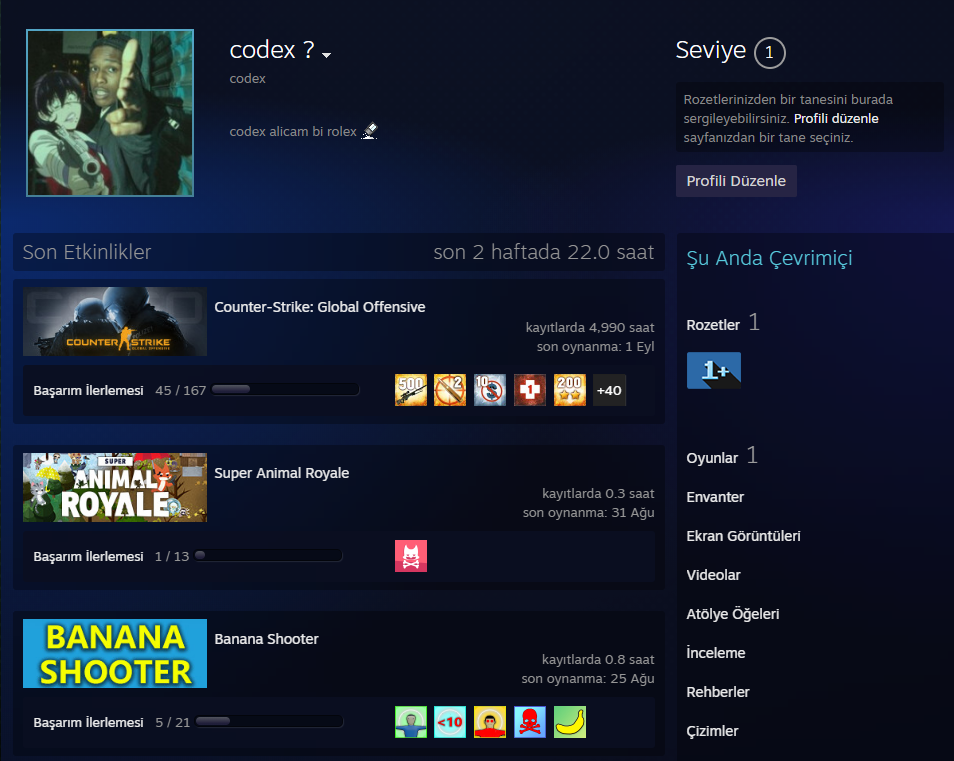Click the 'son 2 haftada 22.0 saat' text
The width and height of the screenshot is (954, 761).
tap(544, 252)
